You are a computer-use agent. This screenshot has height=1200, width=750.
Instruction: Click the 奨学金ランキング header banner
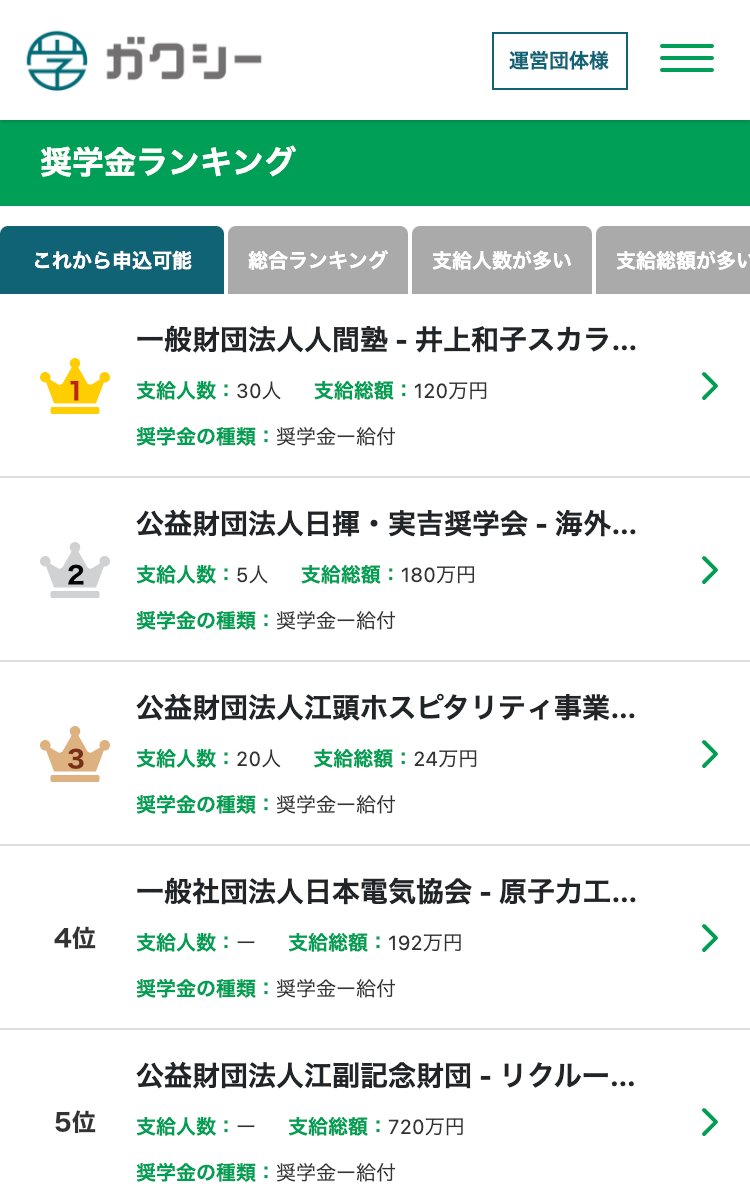tap(375, 163)
